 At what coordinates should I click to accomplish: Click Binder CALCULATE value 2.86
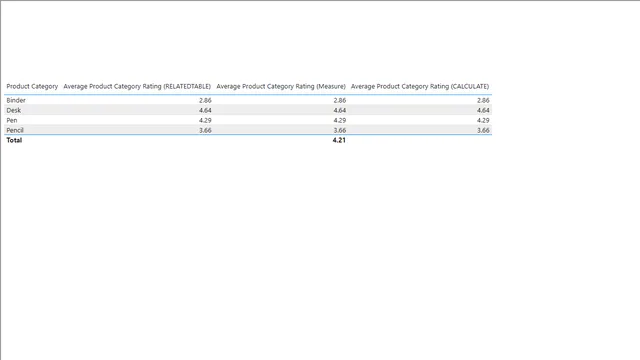[x=483, y=100]
